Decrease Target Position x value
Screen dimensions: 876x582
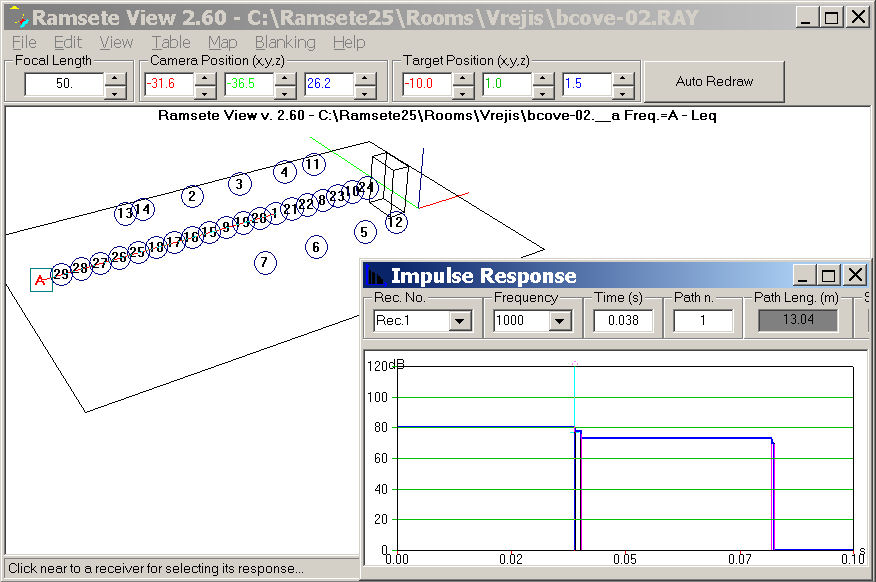coord(463,91)
